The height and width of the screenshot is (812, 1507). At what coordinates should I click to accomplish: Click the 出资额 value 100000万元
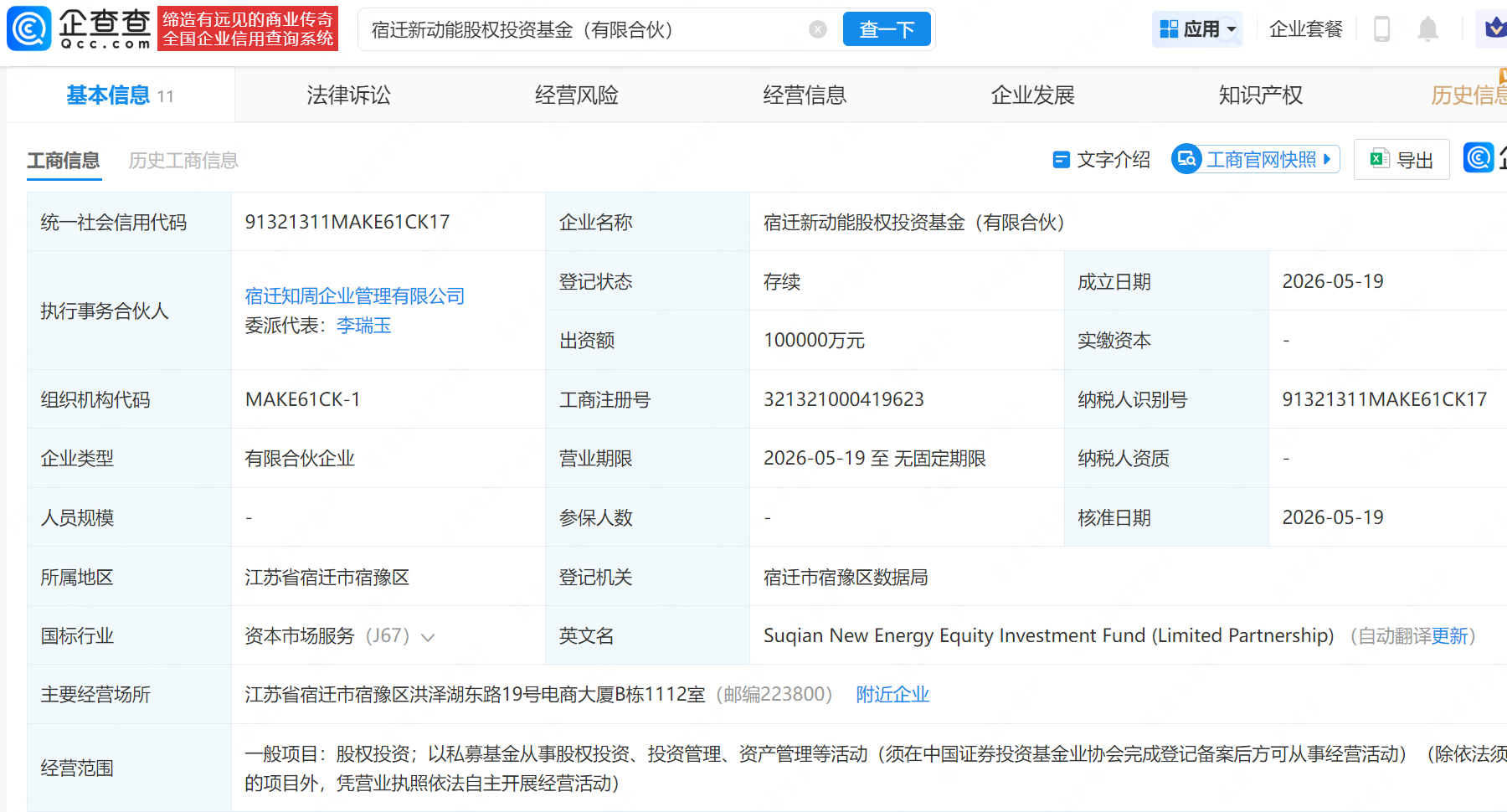point(814,340)
